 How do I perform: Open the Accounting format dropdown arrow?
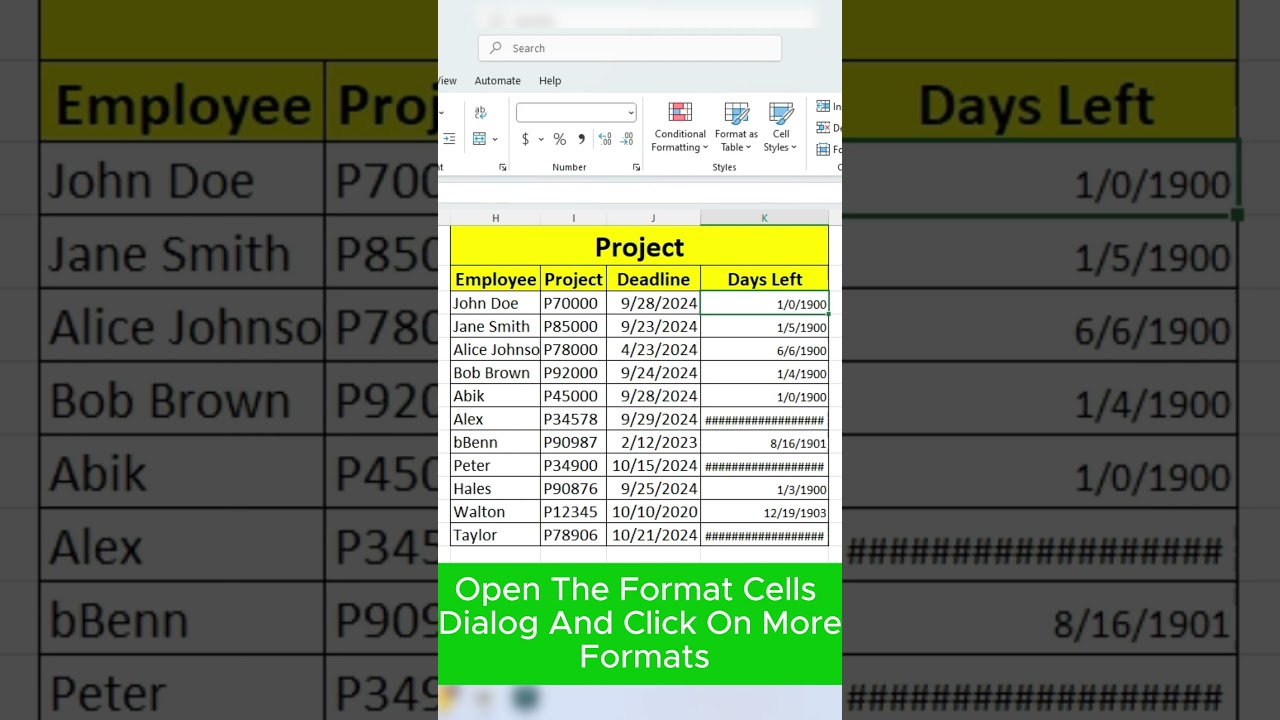pos(541,139)
